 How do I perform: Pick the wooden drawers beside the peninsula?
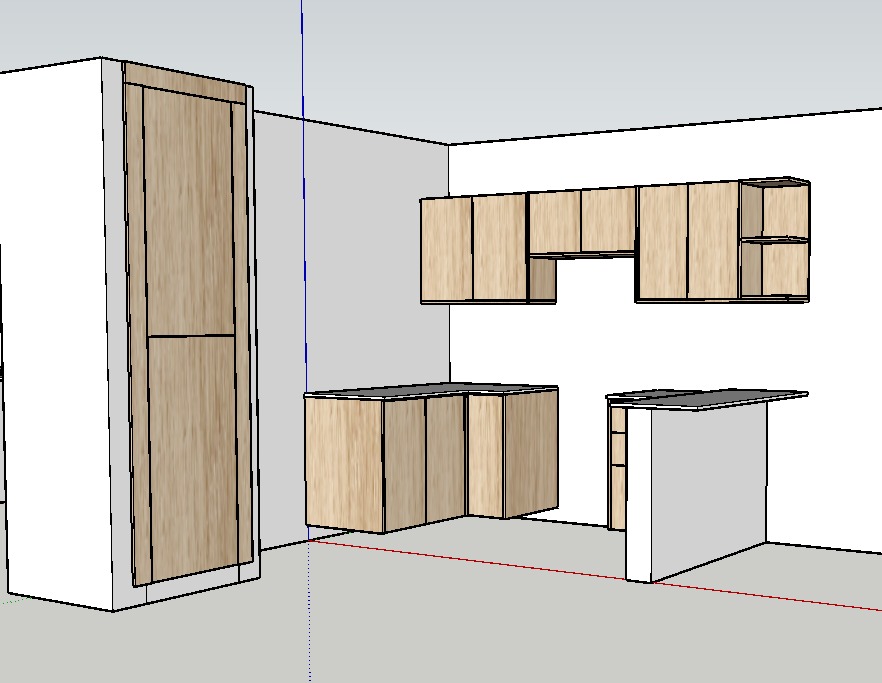click(617, 470)
